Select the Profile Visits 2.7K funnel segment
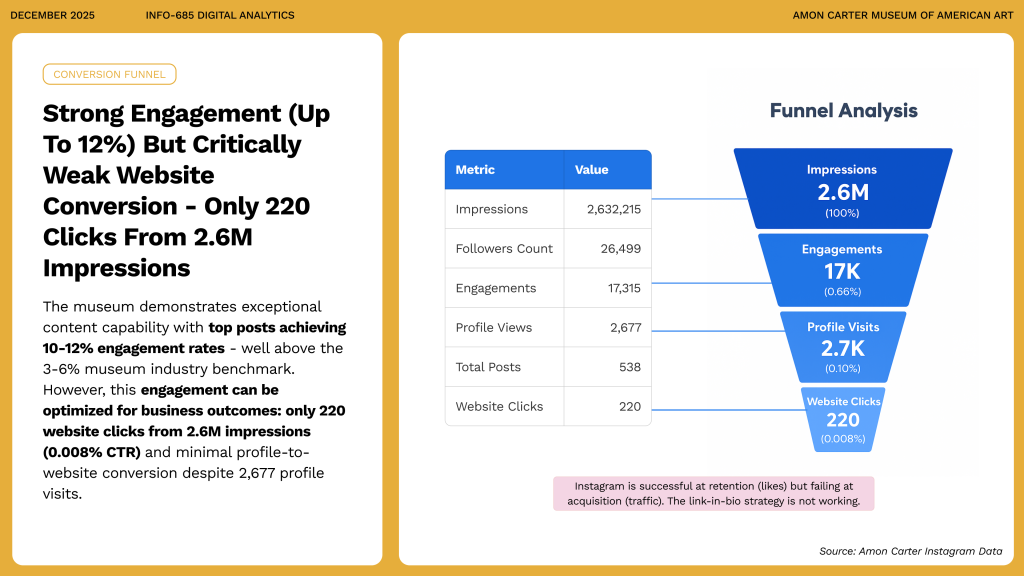The height and width of the screenshot is (576, 1024). coord(842,346)
